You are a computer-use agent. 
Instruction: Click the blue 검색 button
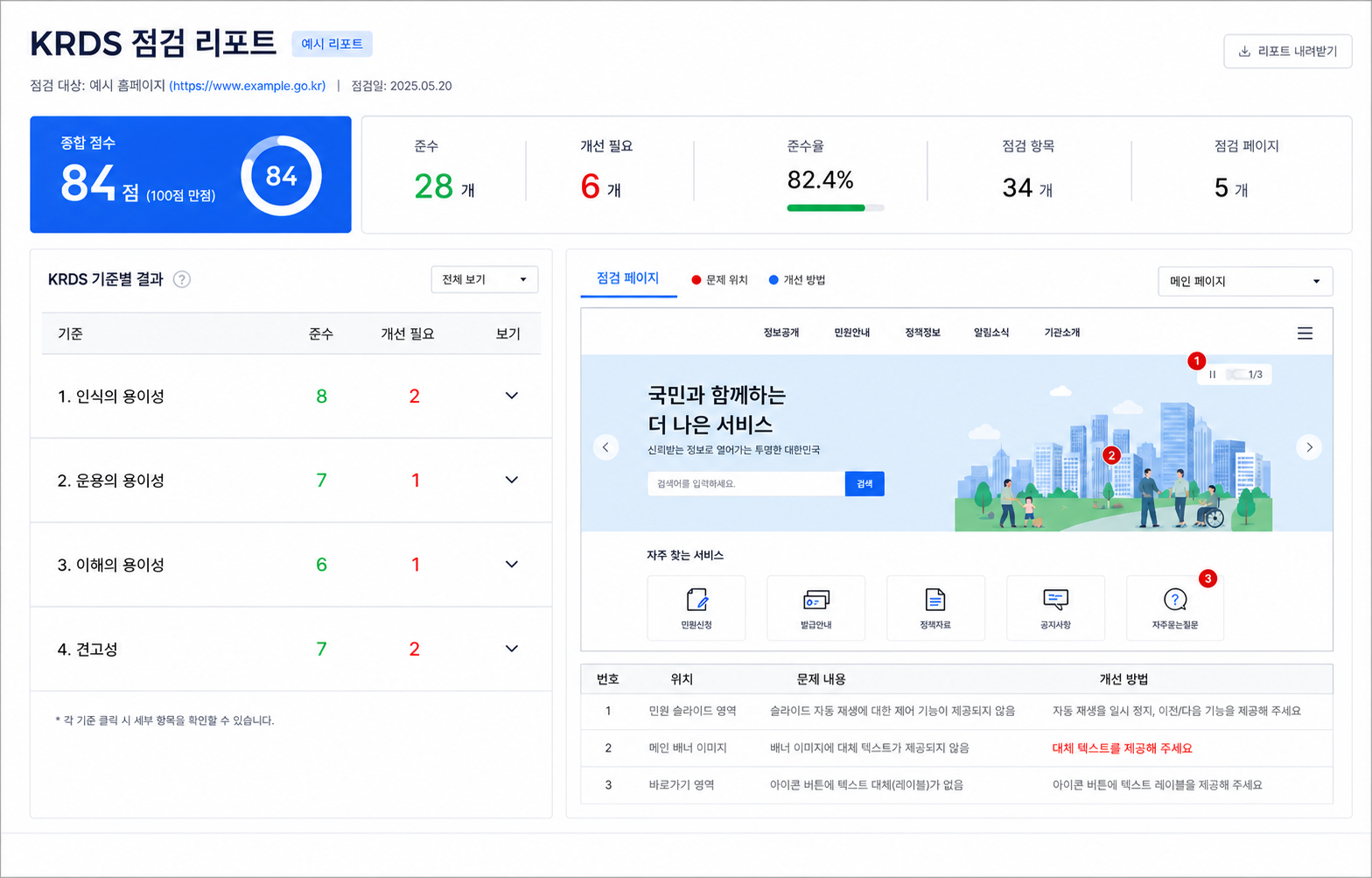(864, 484)
